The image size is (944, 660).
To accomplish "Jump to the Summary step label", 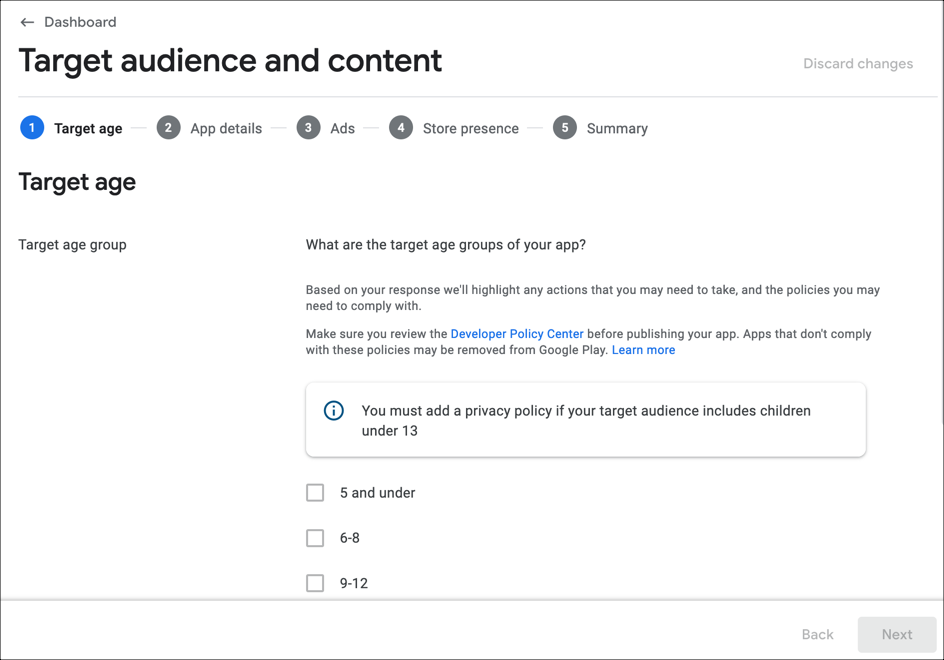I will pyautogui.click(x=617, y=128).
